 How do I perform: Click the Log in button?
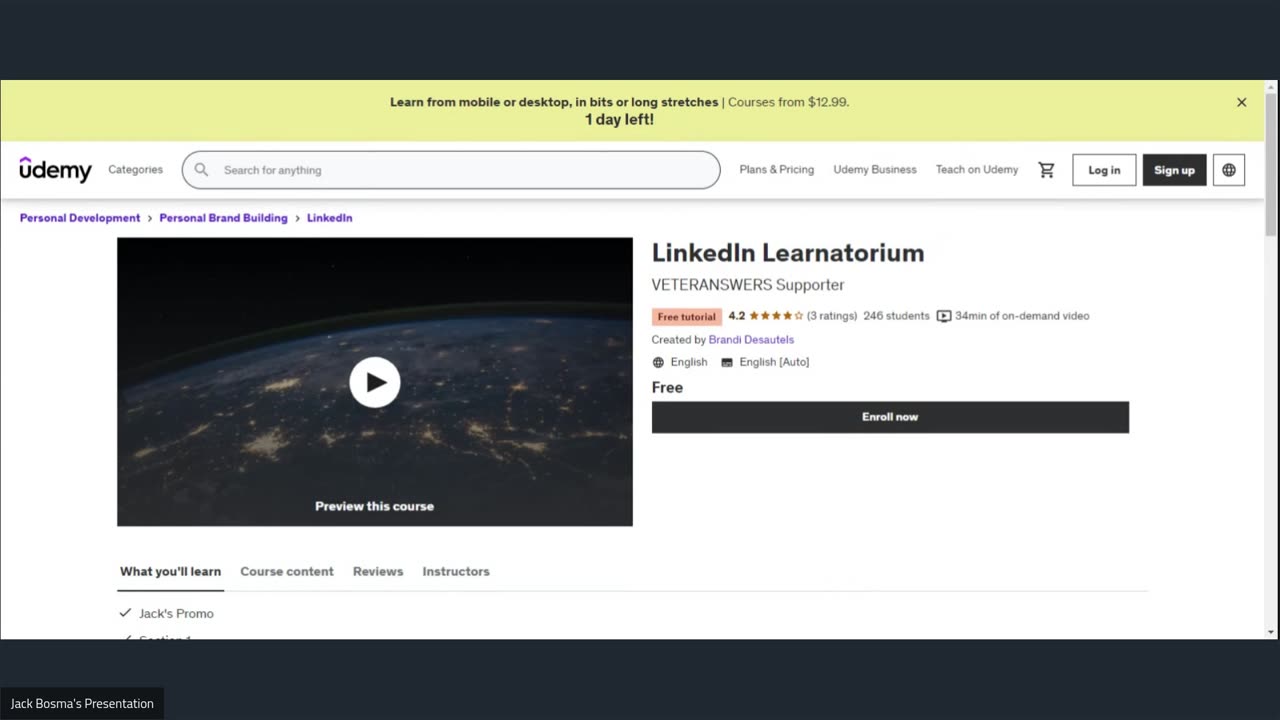coord(1104,170)
